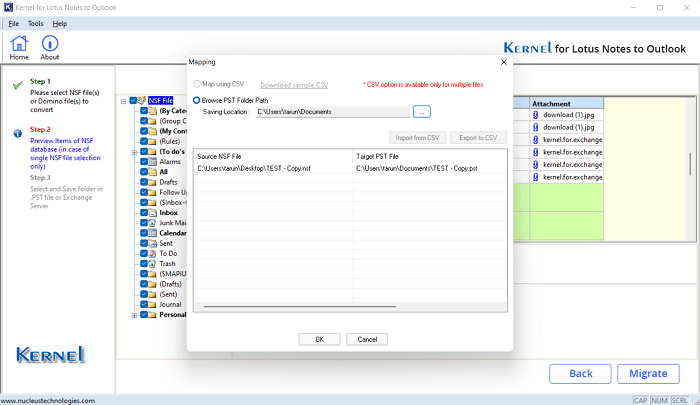Click the Import from CSV button
This screenshot has width=700, height=405.
tap(417, 138)
